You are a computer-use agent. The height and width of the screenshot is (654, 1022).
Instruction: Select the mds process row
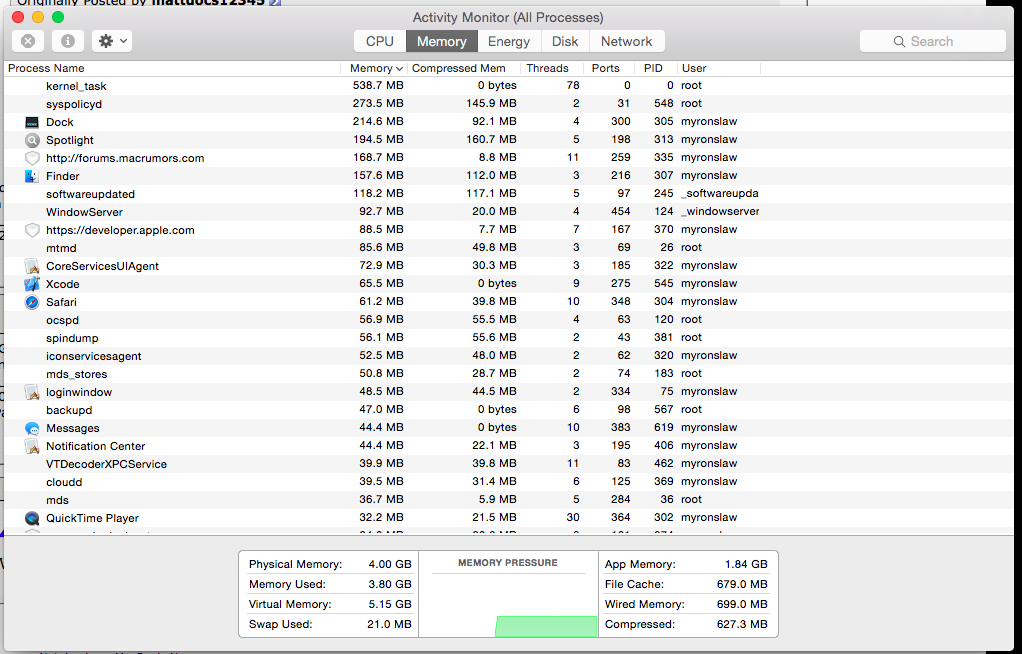pyautogui.click(x=508, y=499)
